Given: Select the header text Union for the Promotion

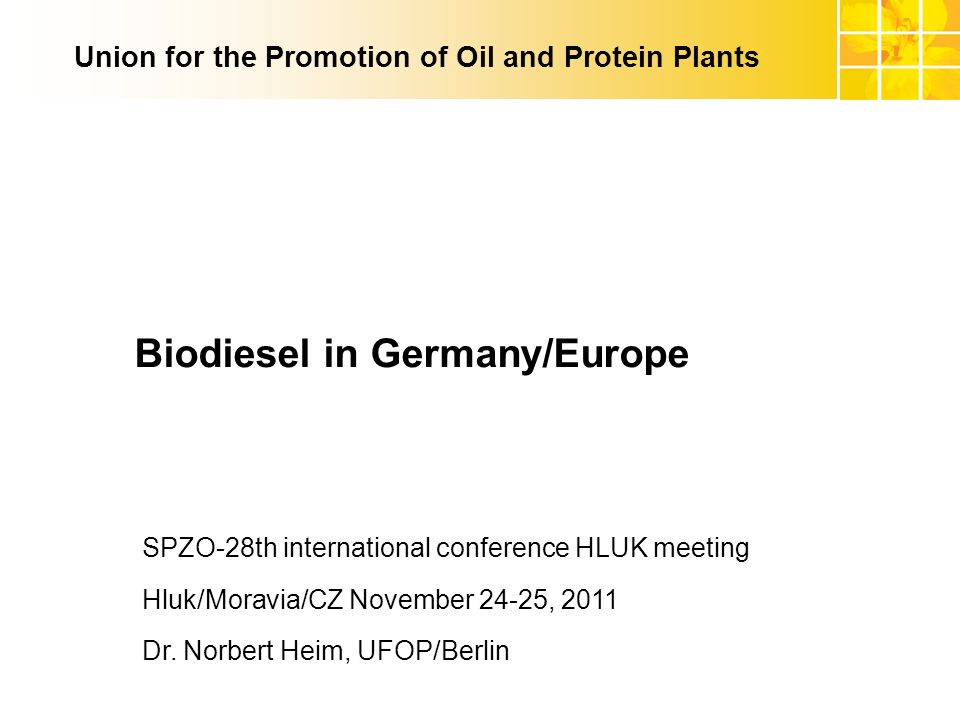Looking at the screenshot, I should (x=242, y=57).
